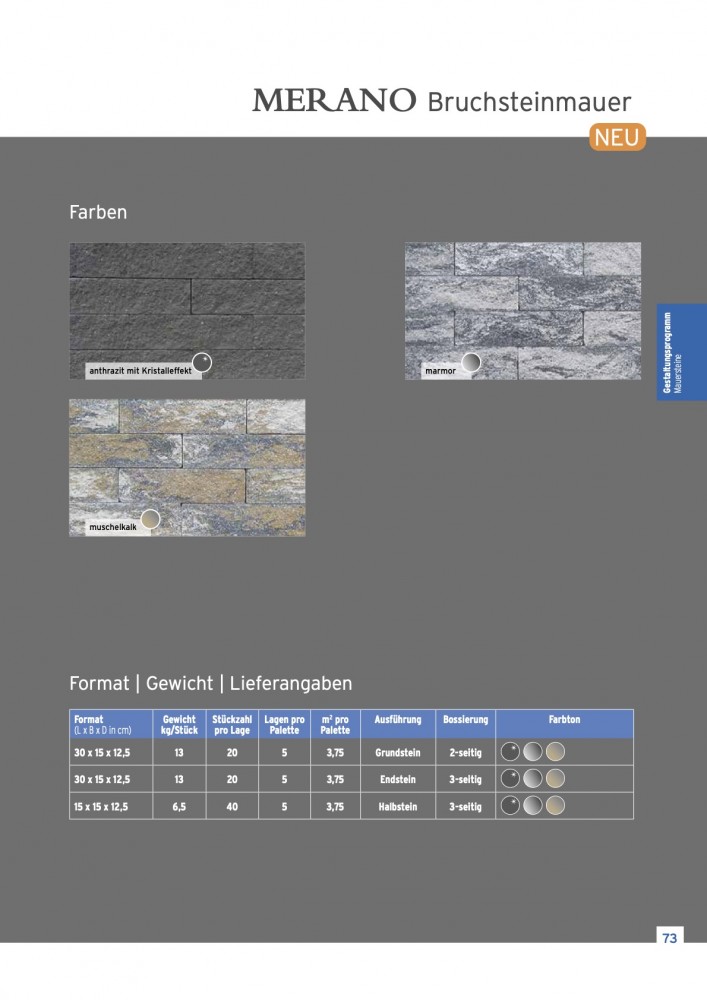Click the Format | Gewicht | Lieferangaben heading

pyautogui.click(x=210, y=684)
